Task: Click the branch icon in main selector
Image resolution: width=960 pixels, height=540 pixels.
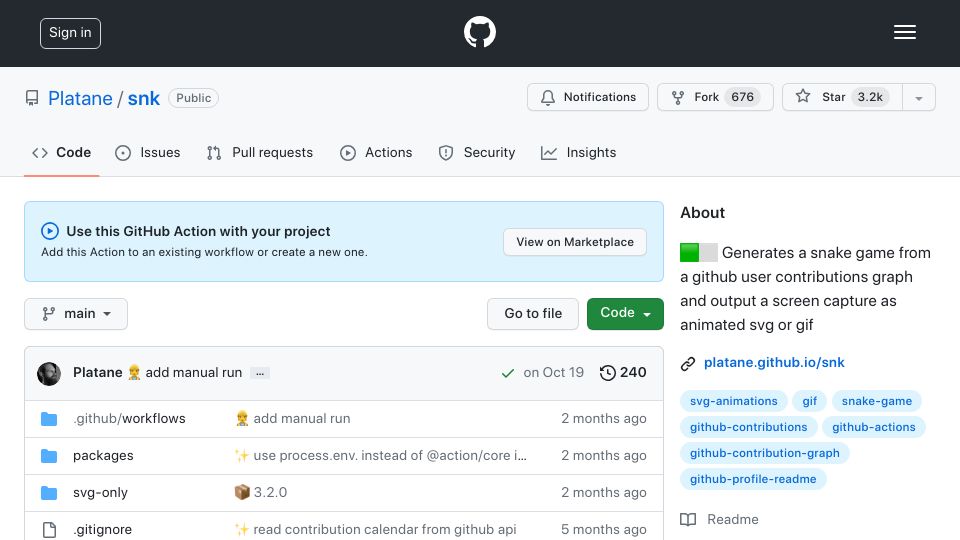Action: click(x=48, y=314)
